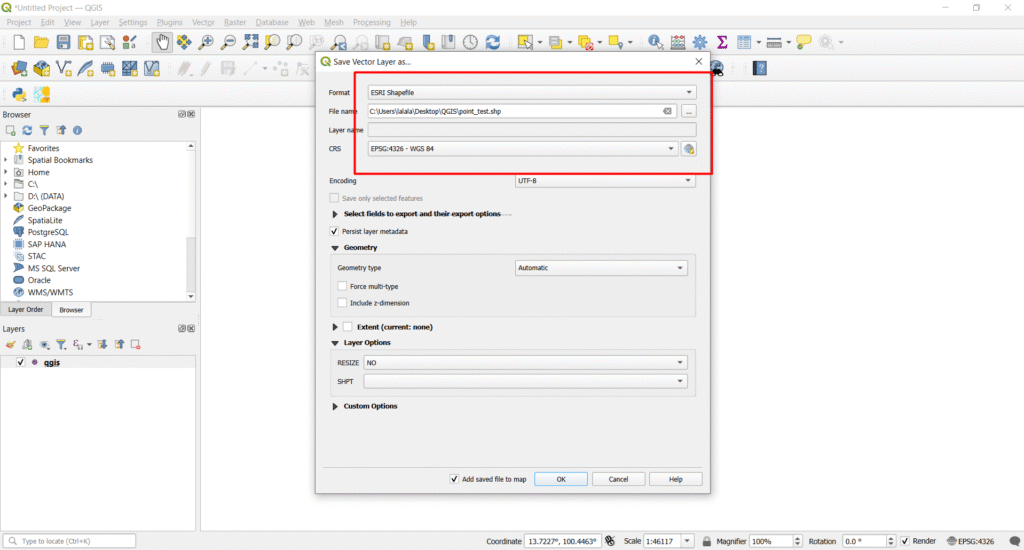Click Pan Map to Selection icon
The image size is (1024, 550).
click(x=184, y=42)
